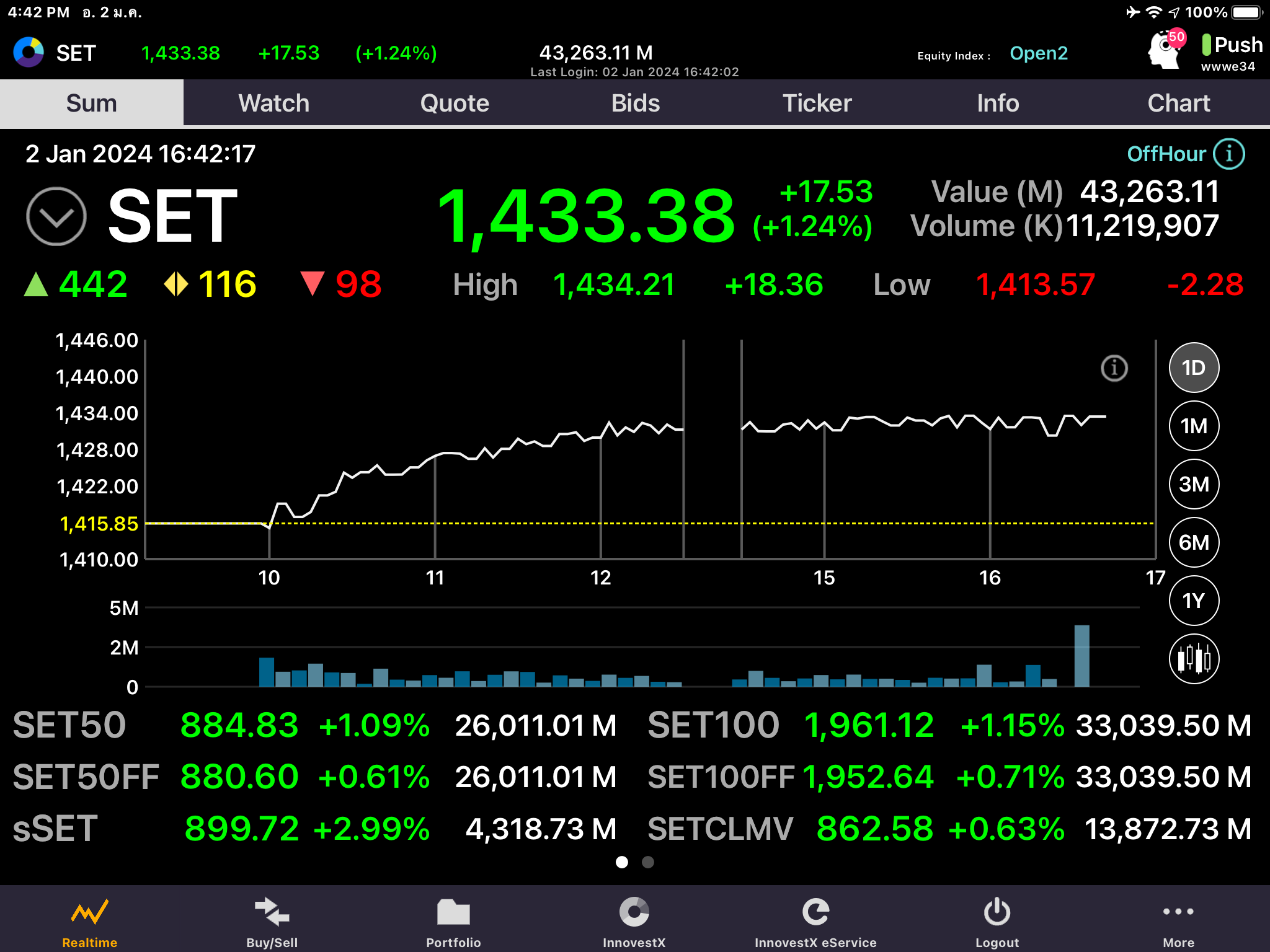Viewport: 1270px width, 952px height.
Task: Open the Equity Index Open2 status
Action: coord(1038,53)
